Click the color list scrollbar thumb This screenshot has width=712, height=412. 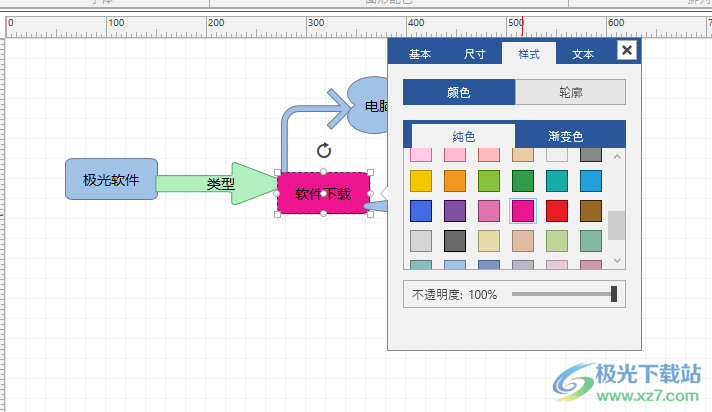617,225
